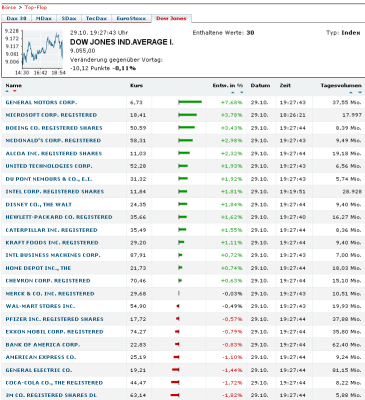365x400 pixels.
Task: Open Merck & Co. Inc. Registered link
Action: 50,294
